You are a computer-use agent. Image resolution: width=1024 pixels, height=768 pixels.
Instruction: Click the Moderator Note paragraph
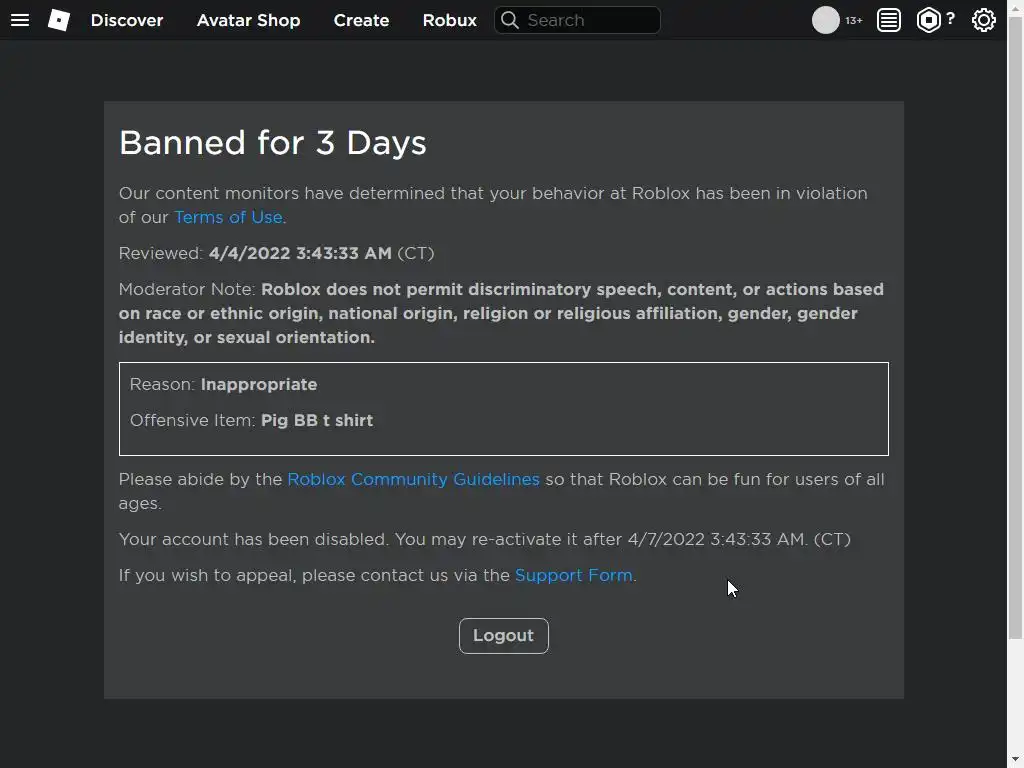pos(502,313)
